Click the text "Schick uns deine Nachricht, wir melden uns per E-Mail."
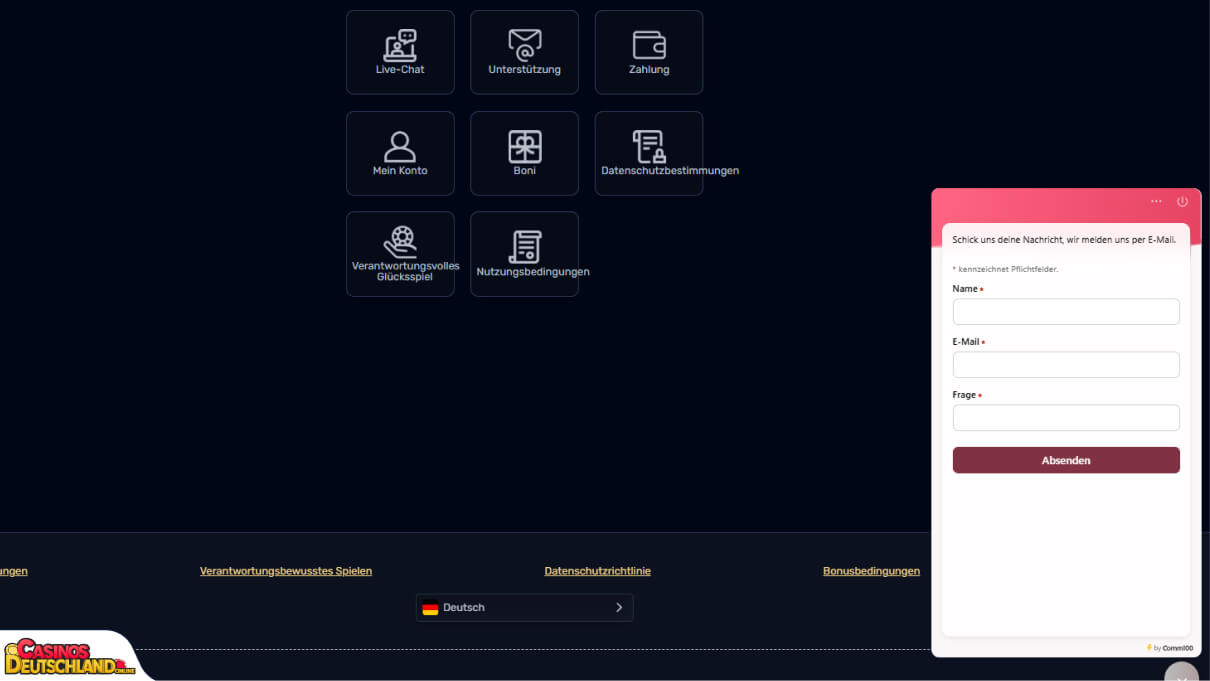Screen dimensions: 1210x681 click(x=1064, y=240)
